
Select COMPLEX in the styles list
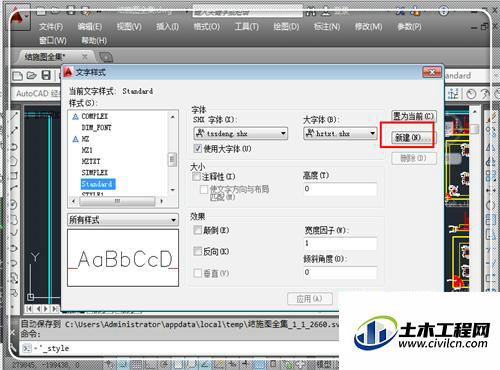[x=95, y=116]
